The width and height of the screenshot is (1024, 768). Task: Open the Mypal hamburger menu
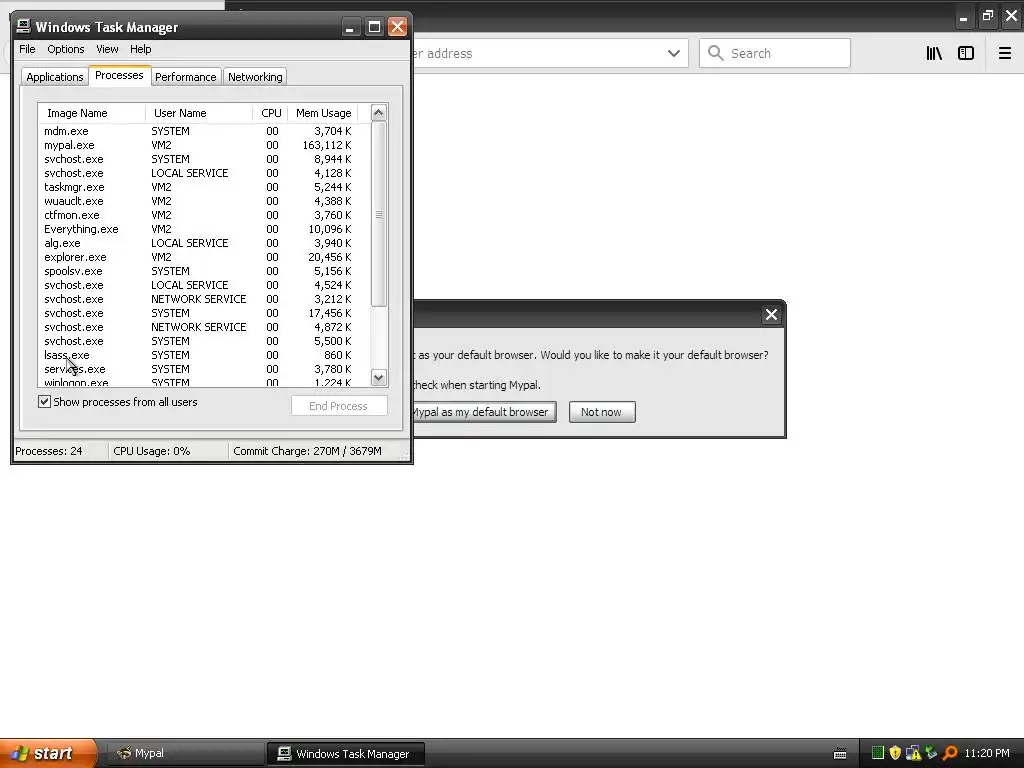(1004, 54)
